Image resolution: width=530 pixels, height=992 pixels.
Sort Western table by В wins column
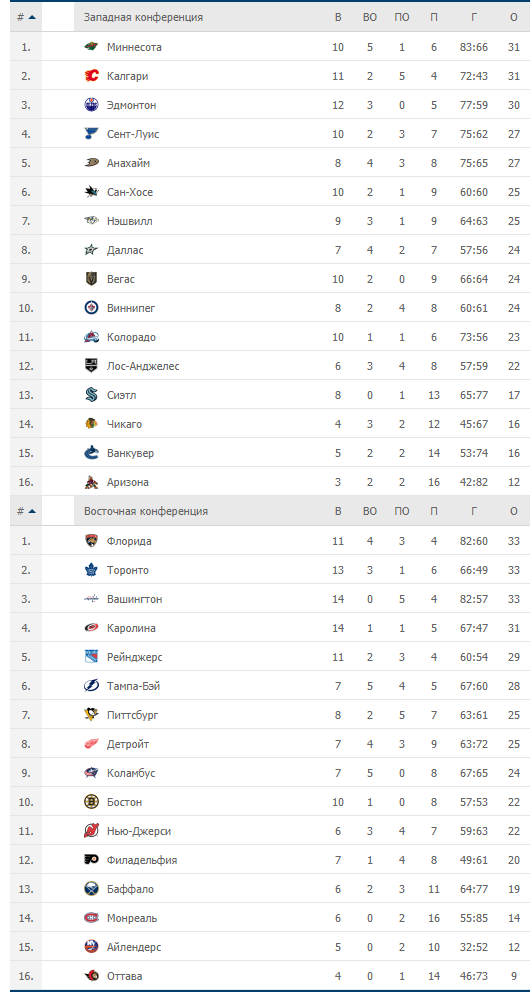338,17
